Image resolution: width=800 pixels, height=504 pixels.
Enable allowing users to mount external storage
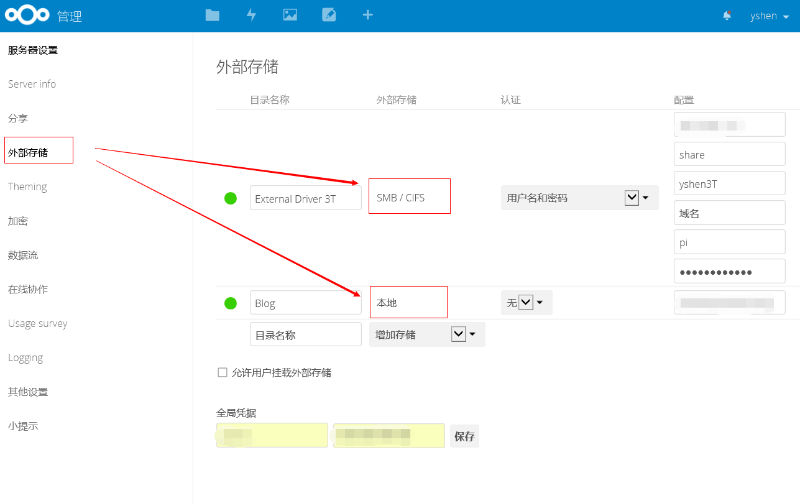[223, 372]
